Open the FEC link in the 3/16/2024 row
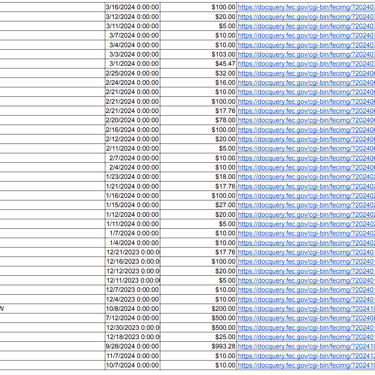The height and width of the screenshot is (375, 375). click(306, 7)
